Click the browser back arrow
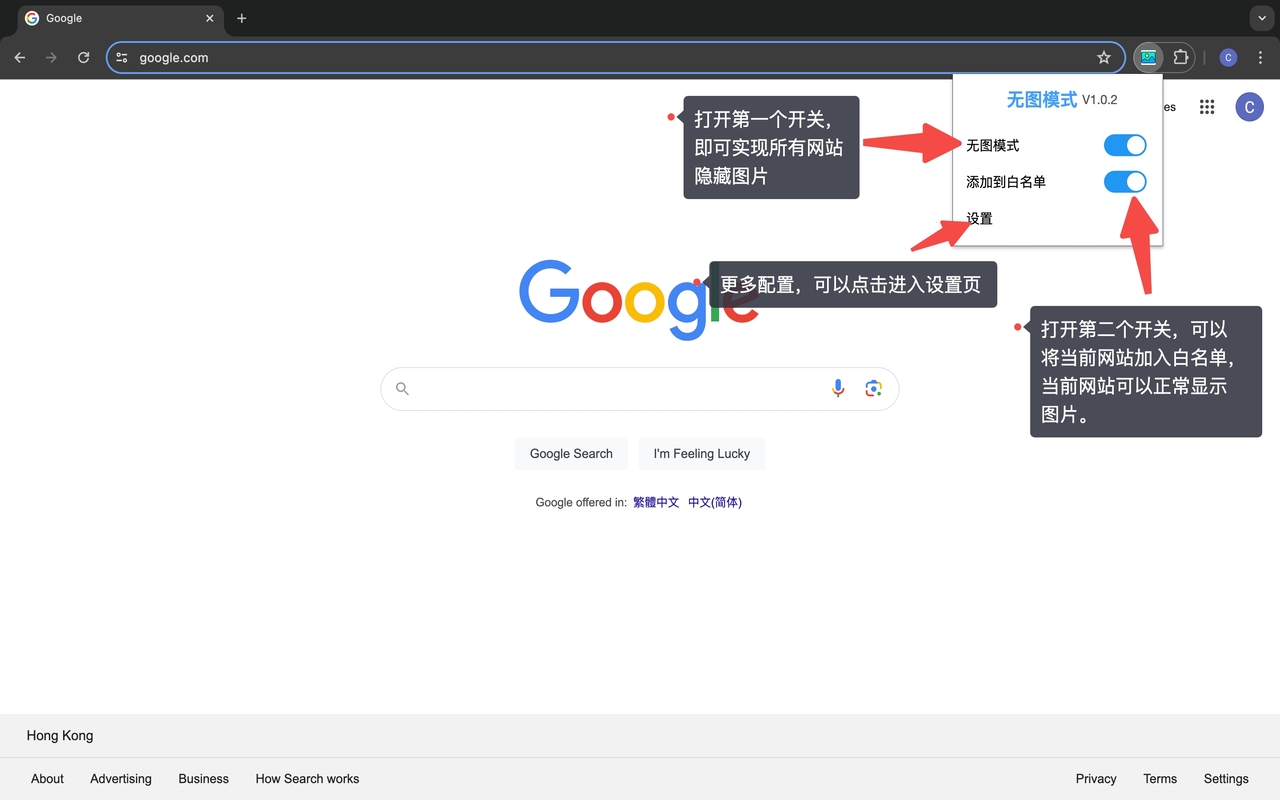 pos(20,58)
